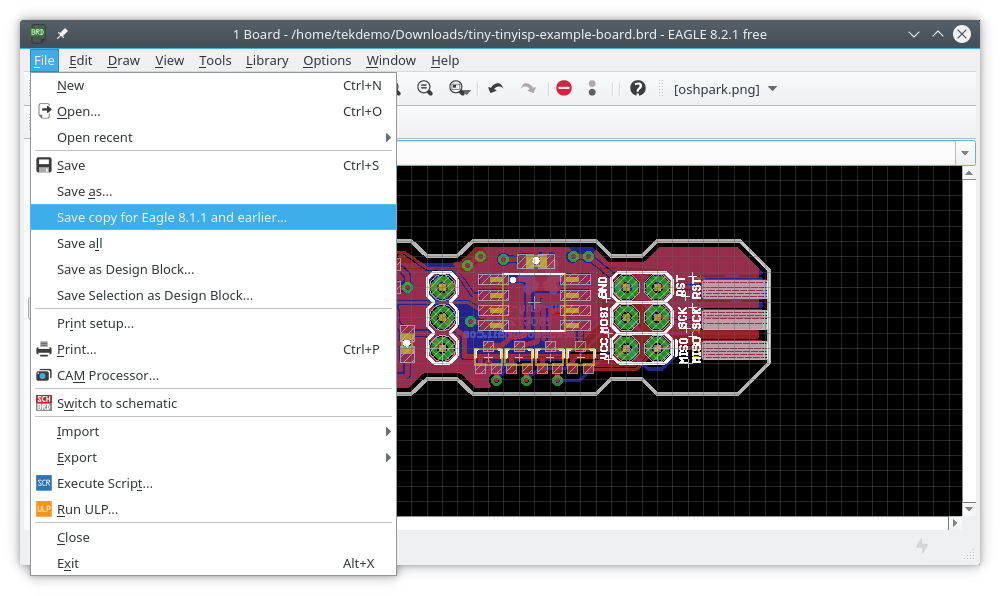Click the red stop icon
Viewport: 1000px width, 596px height.
[564, 88]
